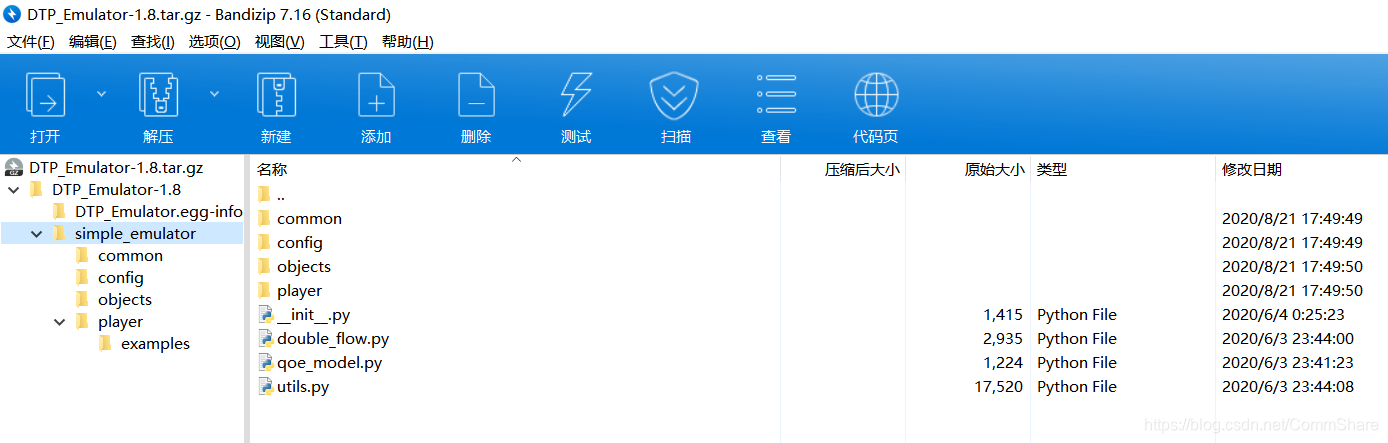Click the archive icon beside DTP_Emulator-1.8.tar.gz
1388x443 pixels.
pyautogui.click(x=14, y=167)
